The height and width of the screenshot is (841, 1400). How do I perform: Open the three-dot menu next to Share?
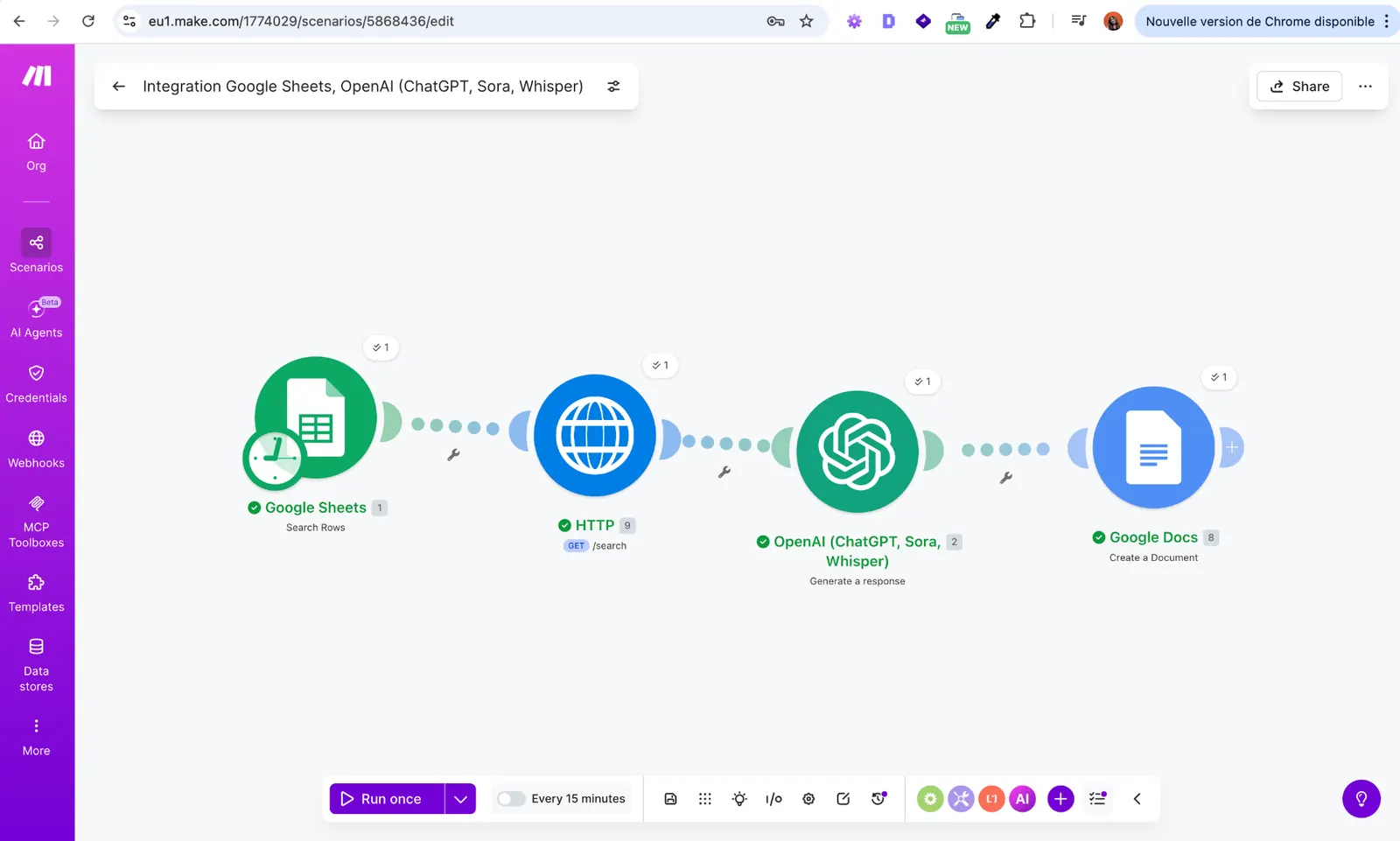(1365, 87)
